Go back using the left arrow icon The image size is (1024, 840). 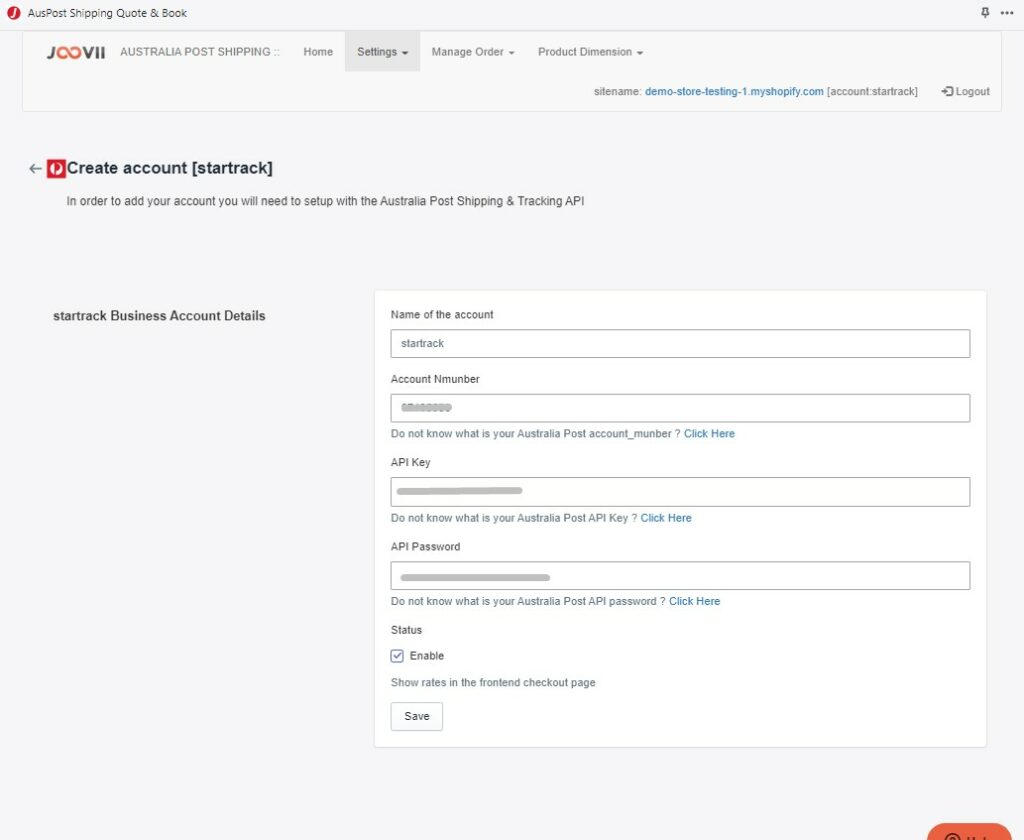coord(35,169)
